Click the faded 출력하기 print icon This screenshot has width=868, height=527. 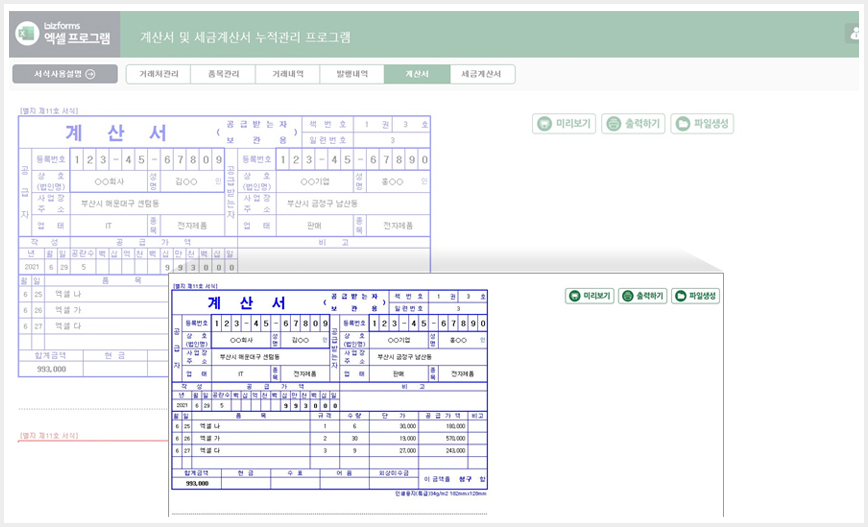pos(613,123)
